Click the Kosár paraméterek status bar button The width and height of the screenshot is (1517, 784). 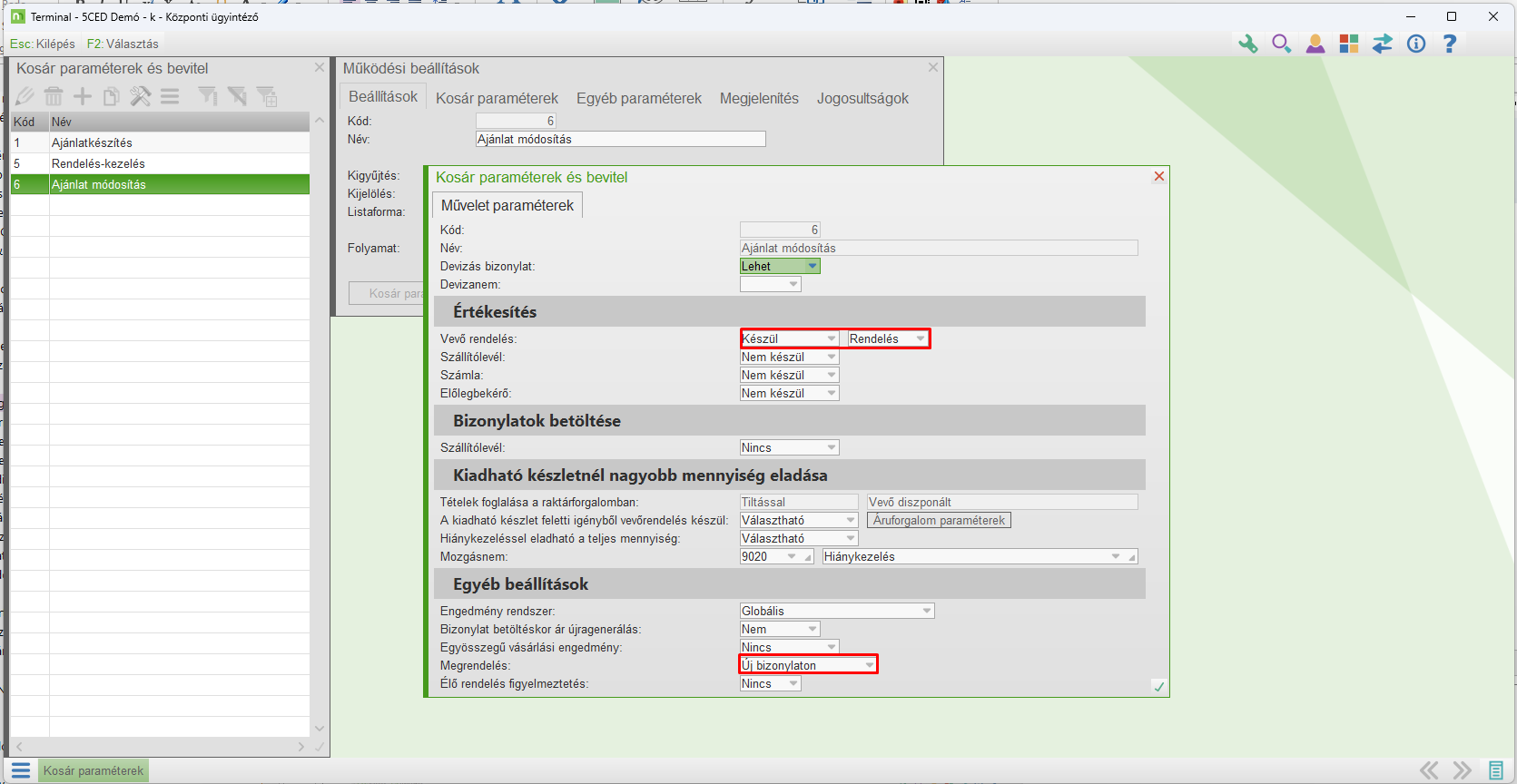tap(93, 770)
